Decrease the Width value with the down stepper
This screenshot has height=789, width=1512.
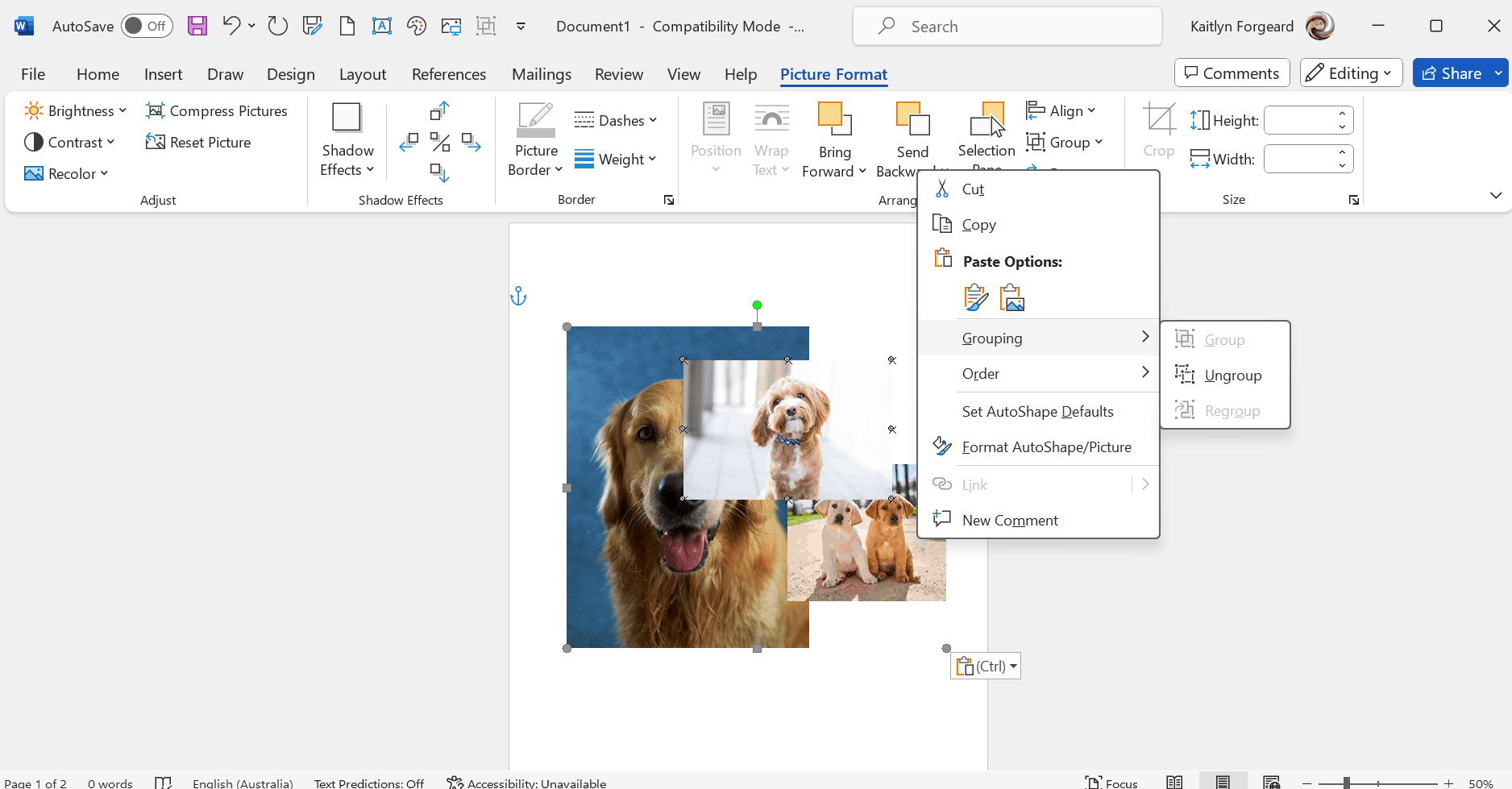[x=1342, y=166]
